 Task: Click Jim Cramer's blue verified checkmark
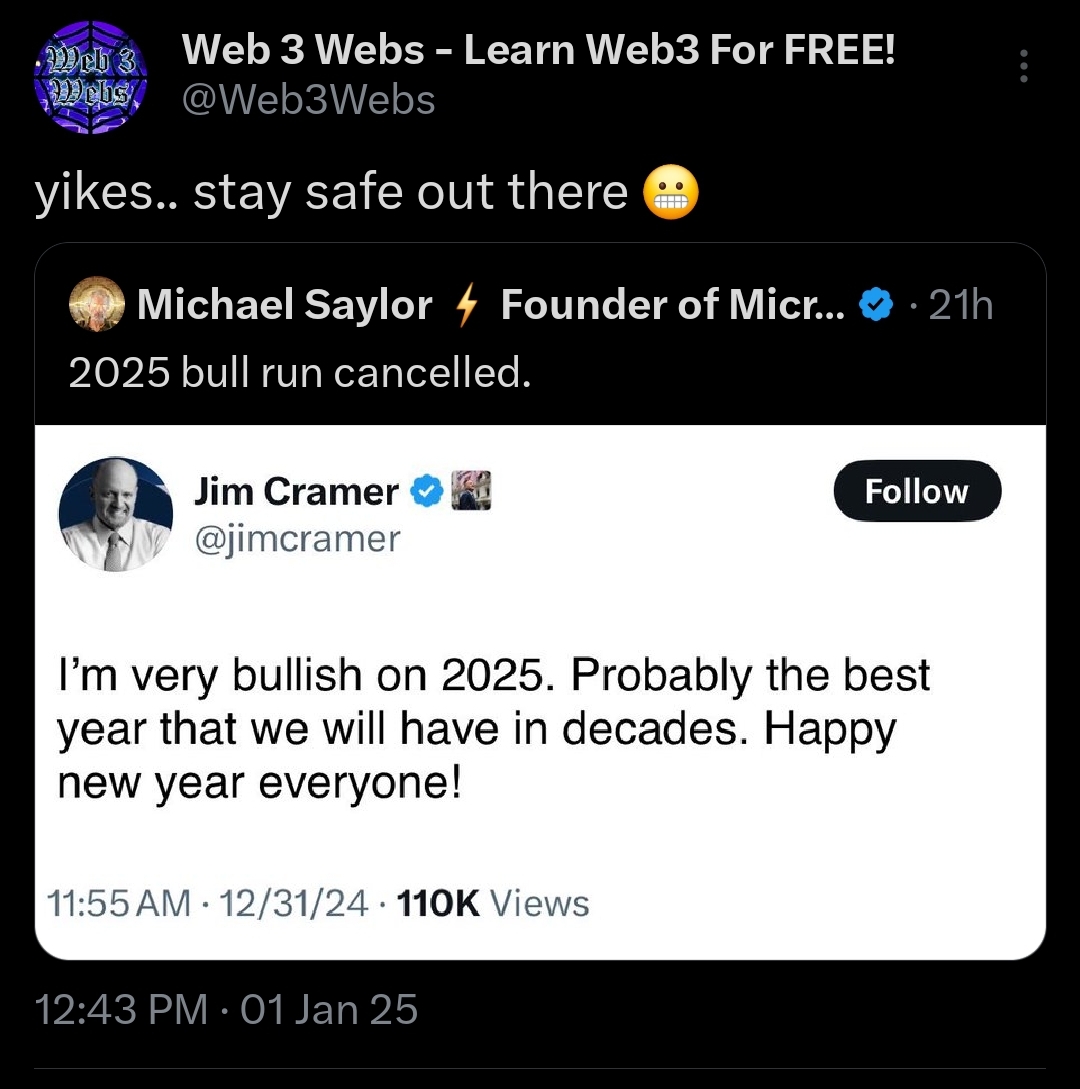pyautogui.click(x=428, y=491)
